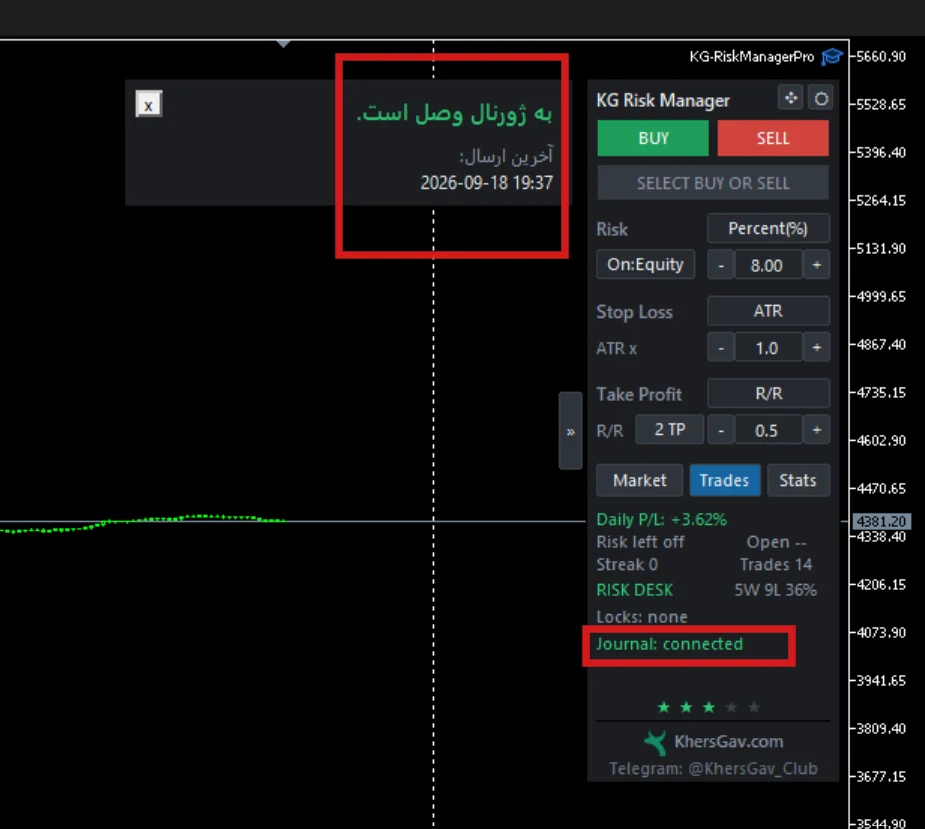Image resolution: width=925 pixels, height=829 pixels.
Task: Toggle the 2 TP option
Action: 670,430
